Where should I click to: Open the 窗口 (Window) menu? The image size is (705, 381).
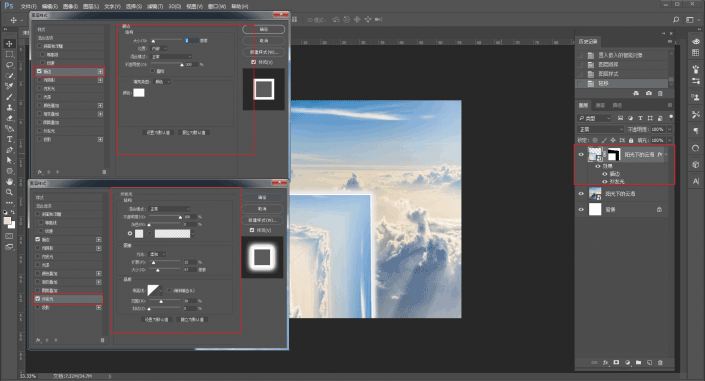tap(217, 6)
